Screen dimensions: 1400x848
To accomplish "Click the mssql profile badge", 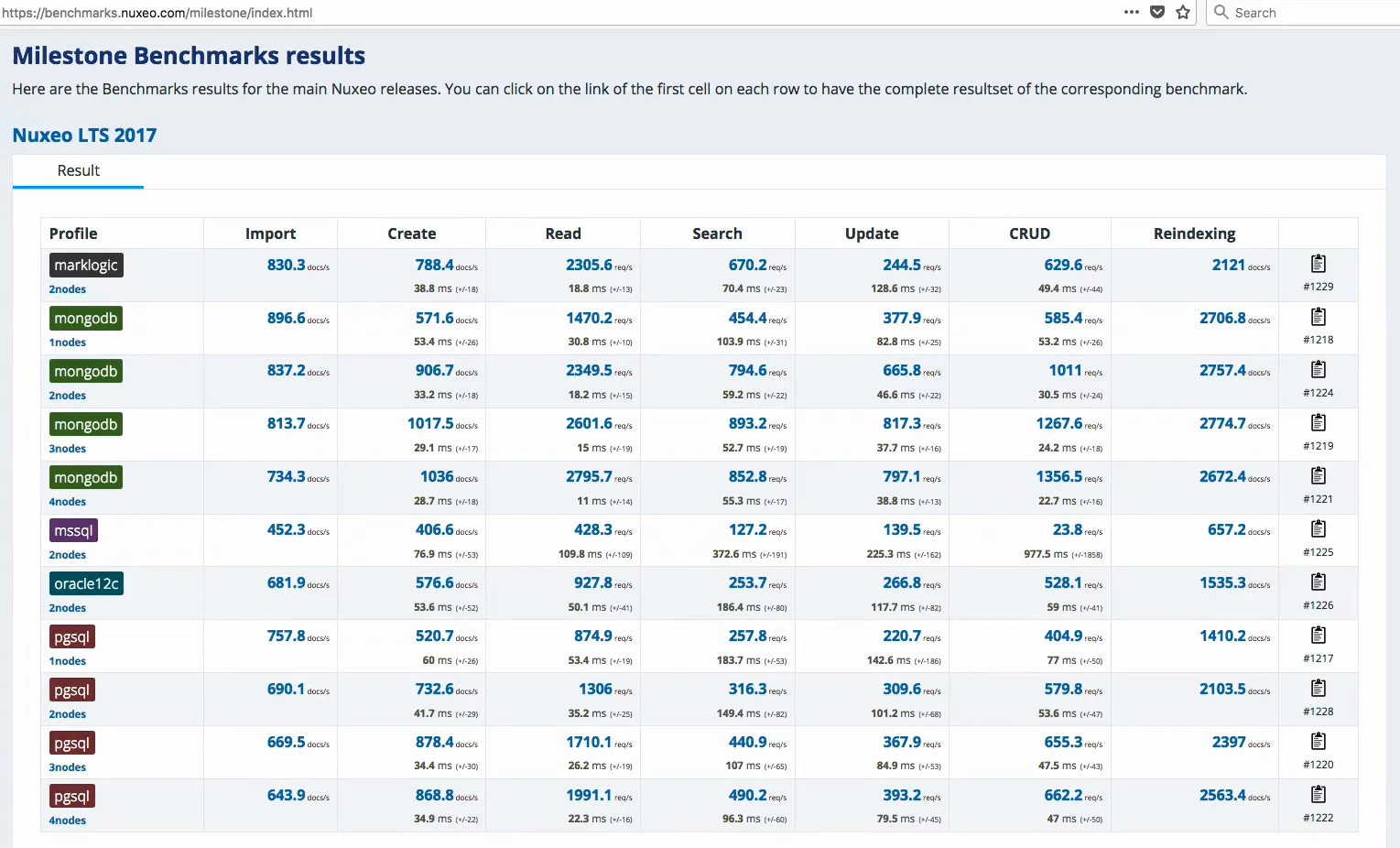I will click(73, 531).
